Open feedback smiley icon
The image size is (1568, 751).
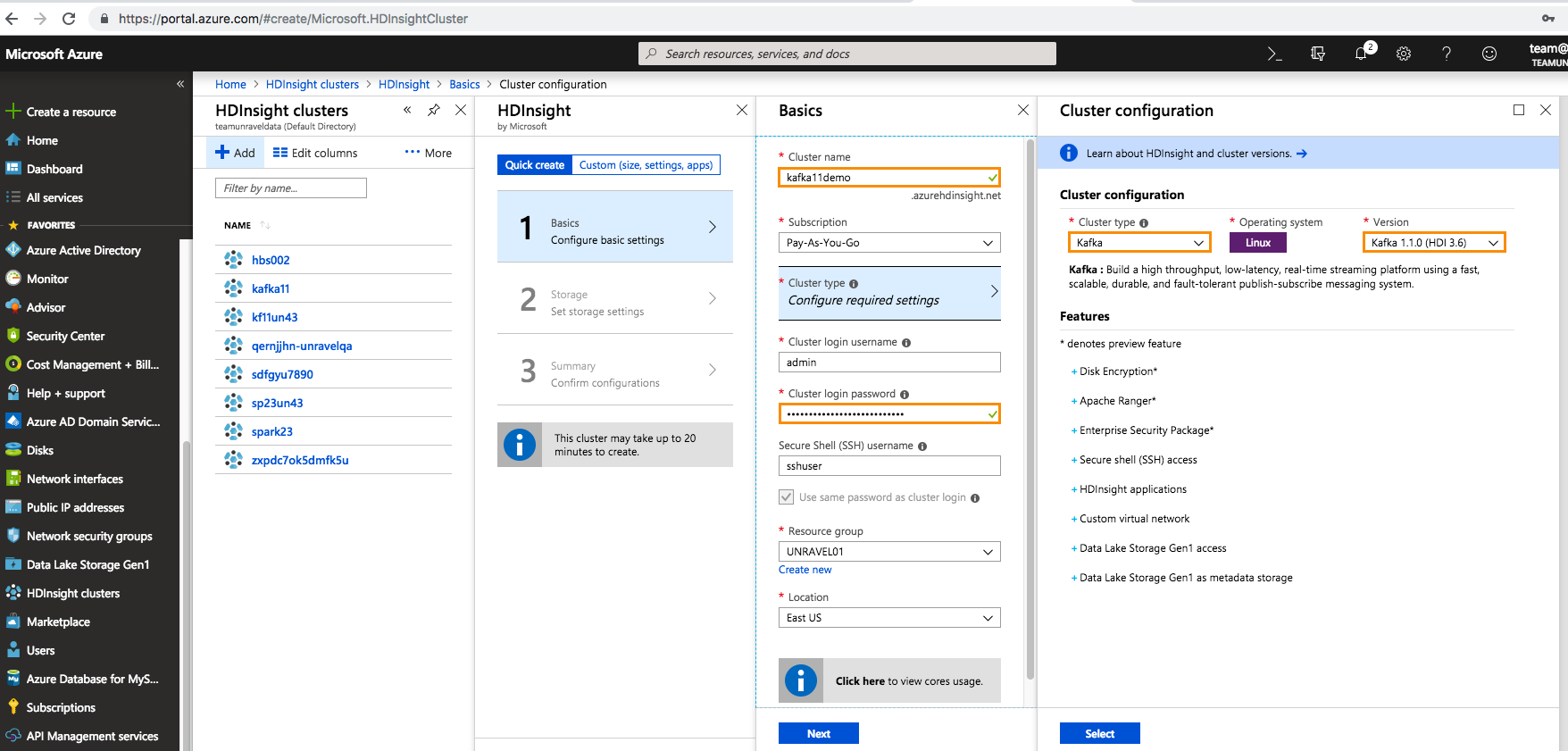click(x=1489, y=54)
